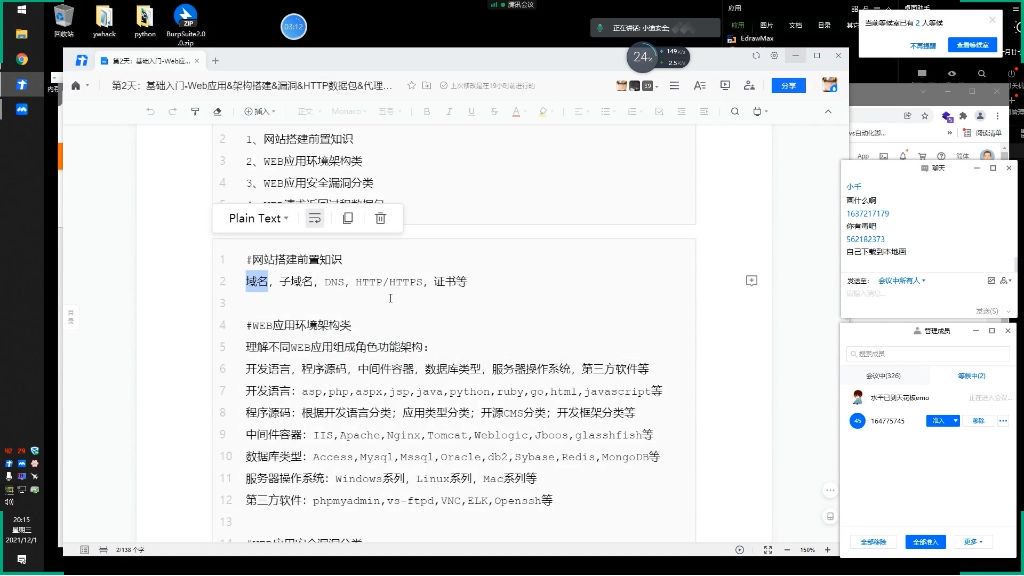Click the add comment icon beside the code block

752,281
